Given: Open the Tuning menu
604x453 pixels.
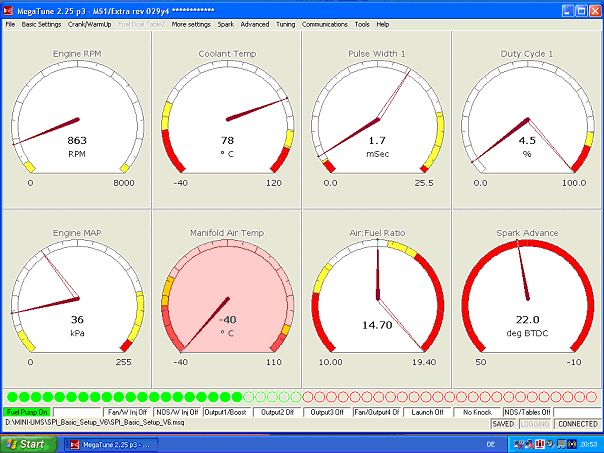Looking at the screenshot, I should 285,24.
